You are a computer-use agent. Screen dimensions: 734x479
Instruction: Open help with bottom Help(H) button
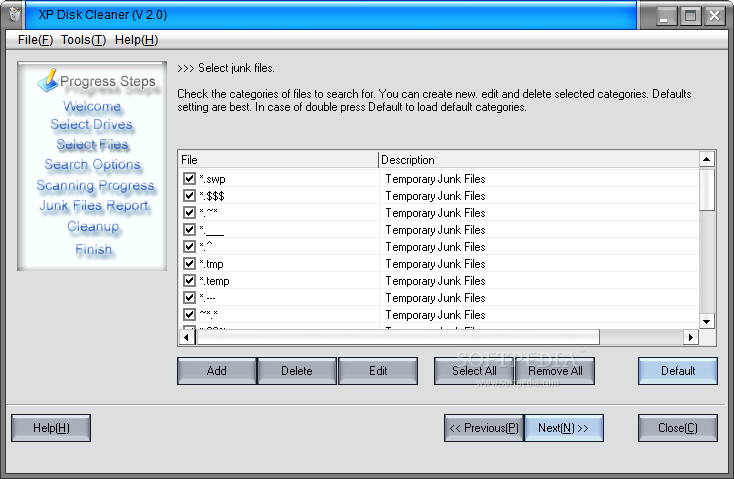51,428
